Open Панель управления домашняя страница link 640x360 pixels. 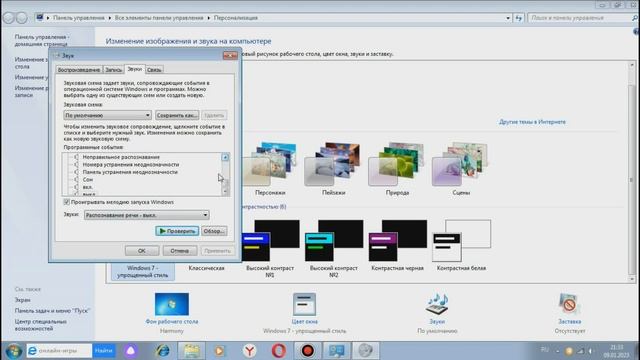[x=42, y=40]
